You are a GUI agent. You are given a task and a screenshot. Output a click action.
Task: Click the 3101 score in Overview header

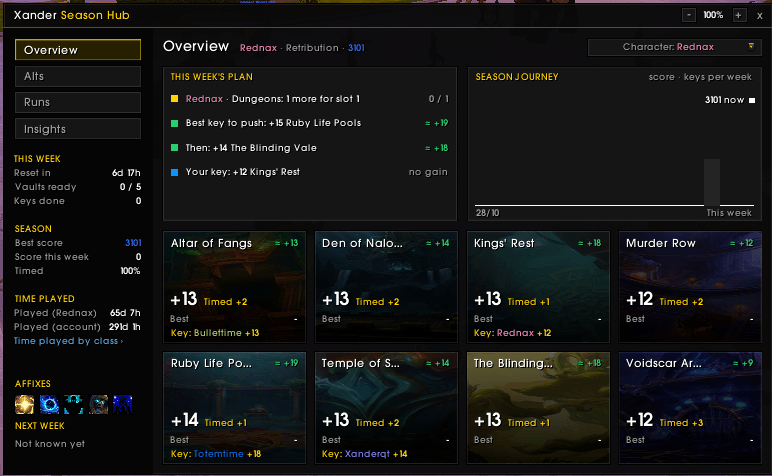pos(356,48)
